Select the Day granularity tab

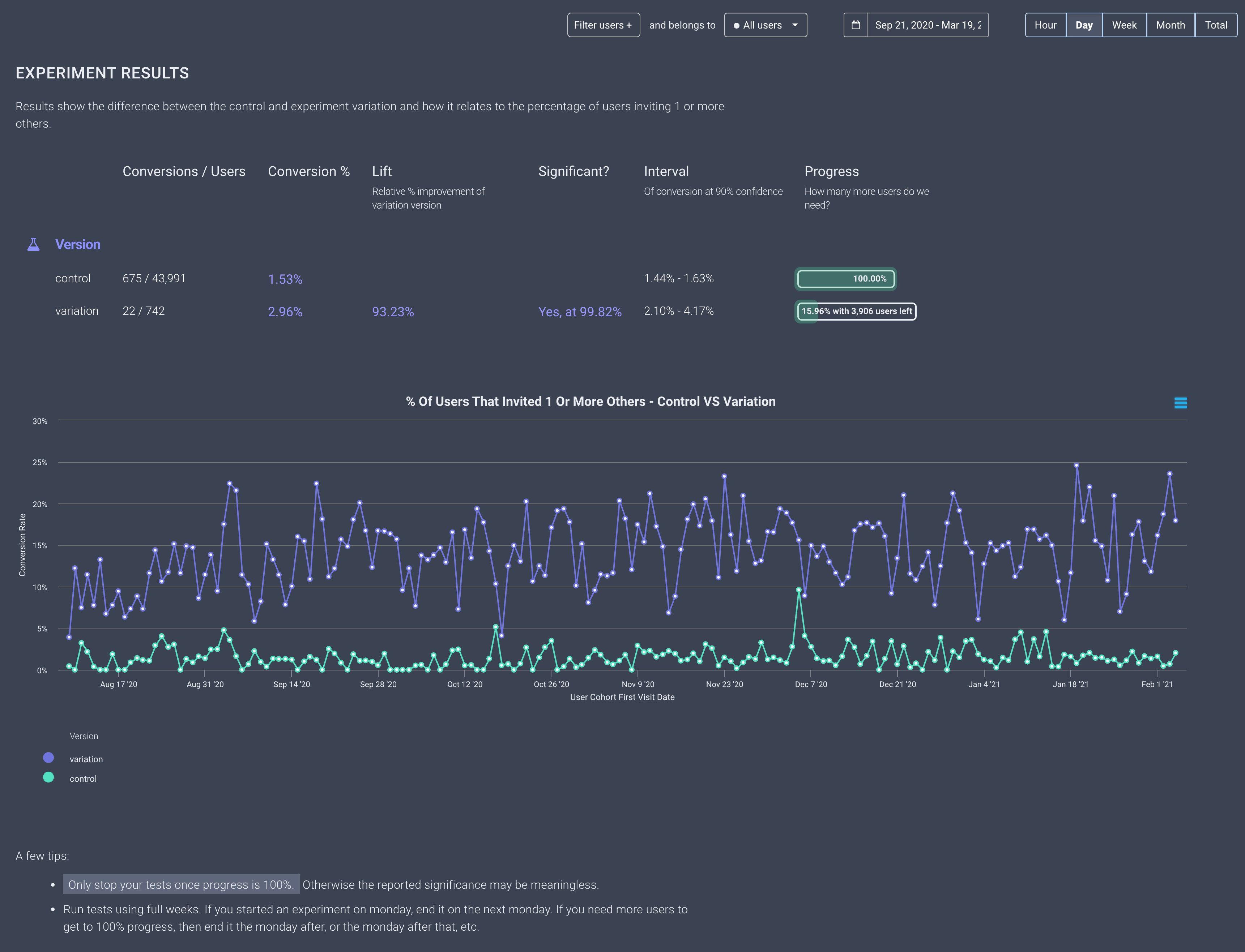(1083, 25)
